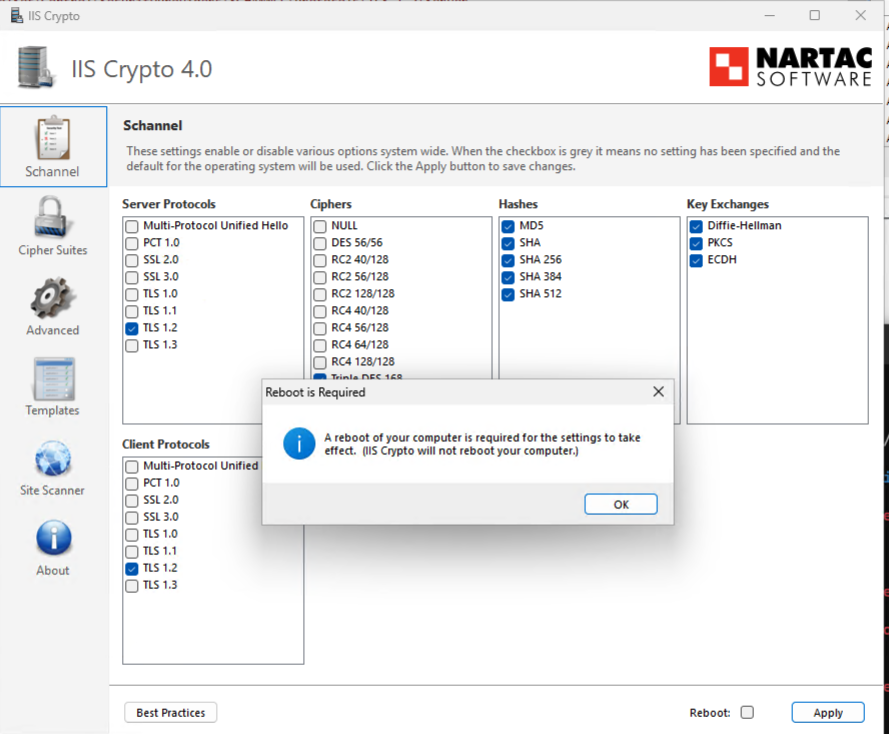Enable the Reboot checkbox
The width and height of the screenshot is (889, 734).
point(747,713)
